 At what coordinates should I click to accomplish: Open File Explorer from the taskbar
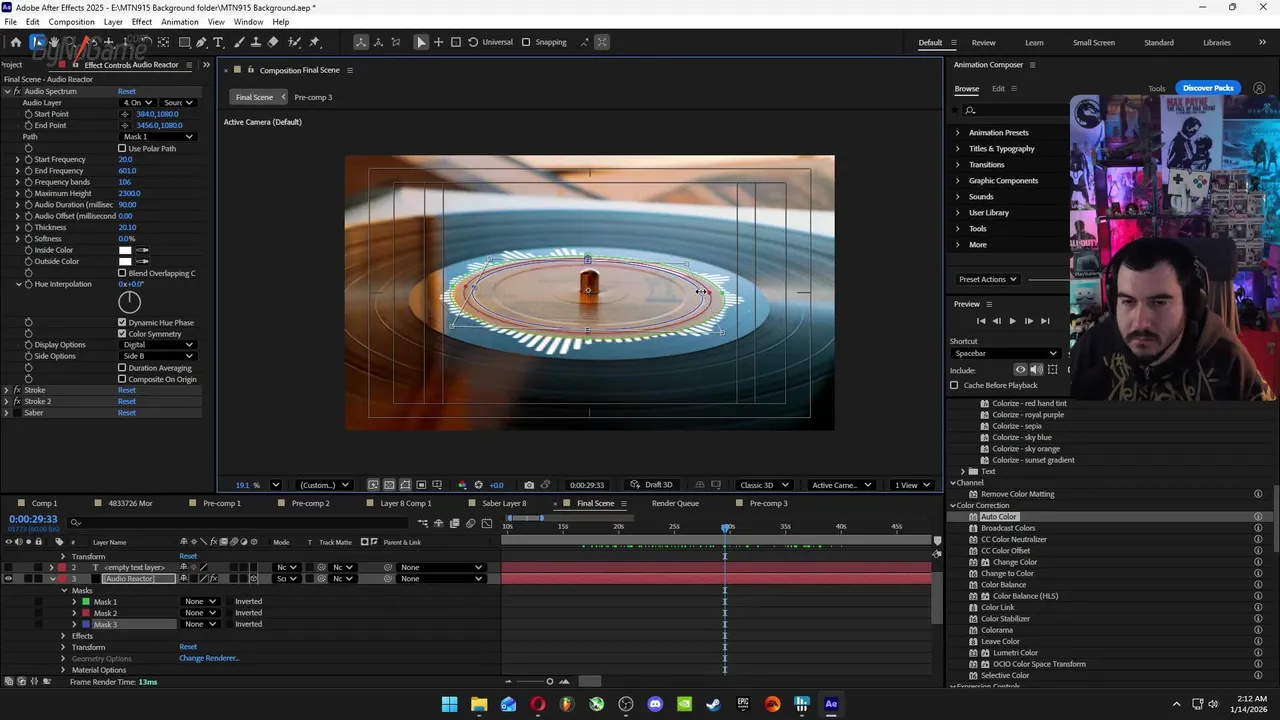click(x=479, y=704)
